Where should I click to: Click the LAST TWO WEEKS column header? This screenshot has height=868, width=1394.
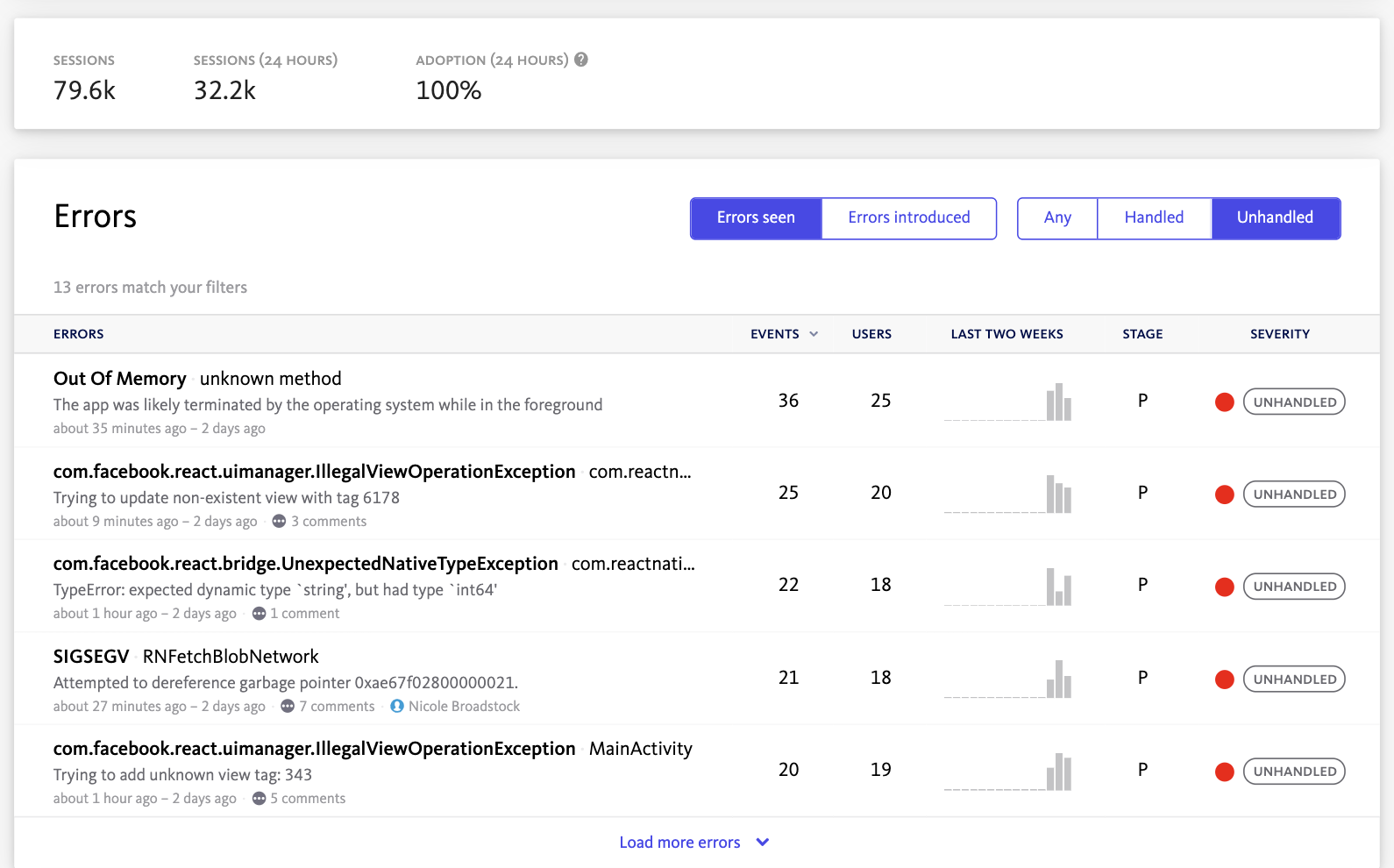1006,334
